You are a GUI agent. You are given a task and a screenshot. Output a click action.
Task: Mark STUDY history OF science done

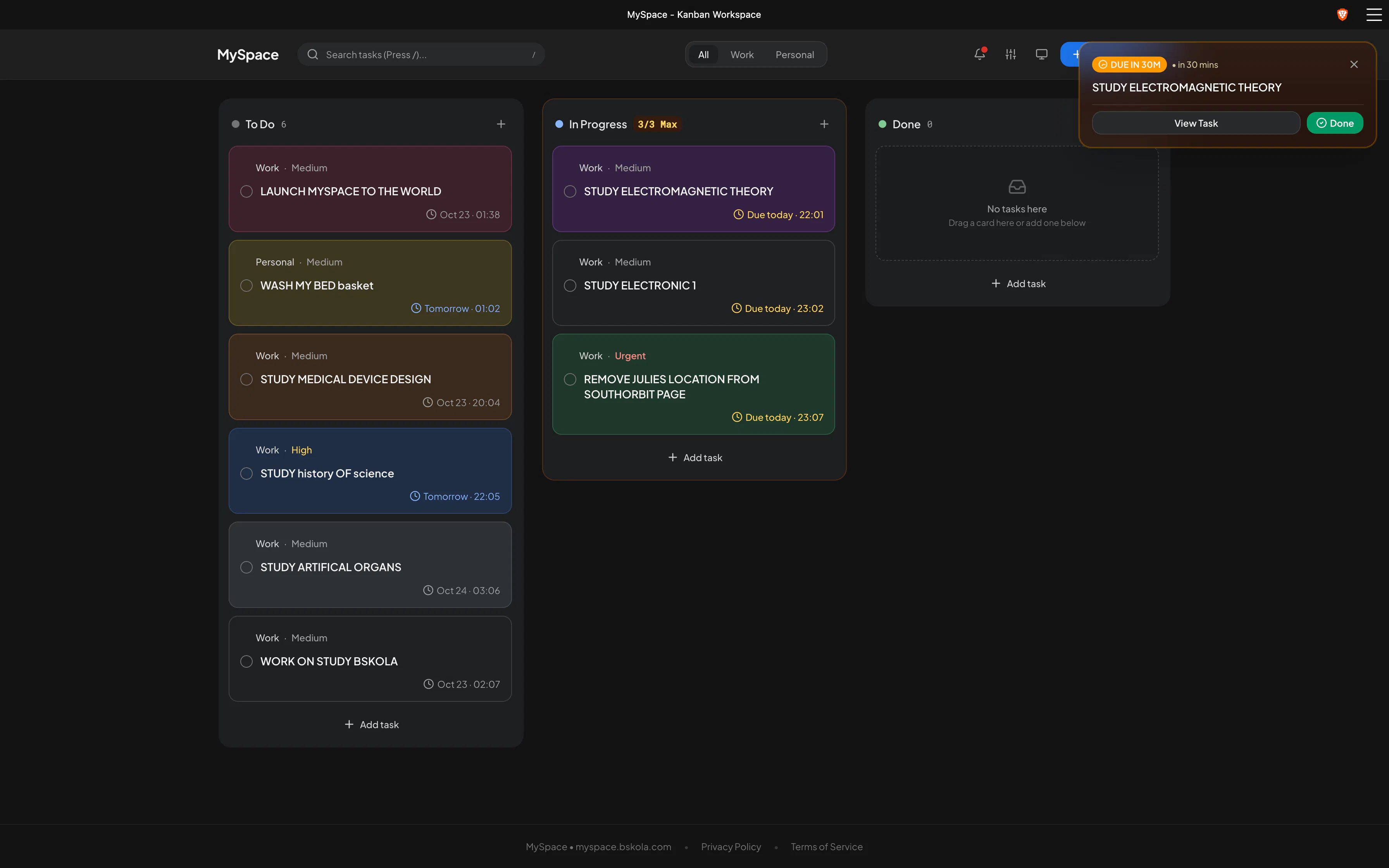coord(246,474)
